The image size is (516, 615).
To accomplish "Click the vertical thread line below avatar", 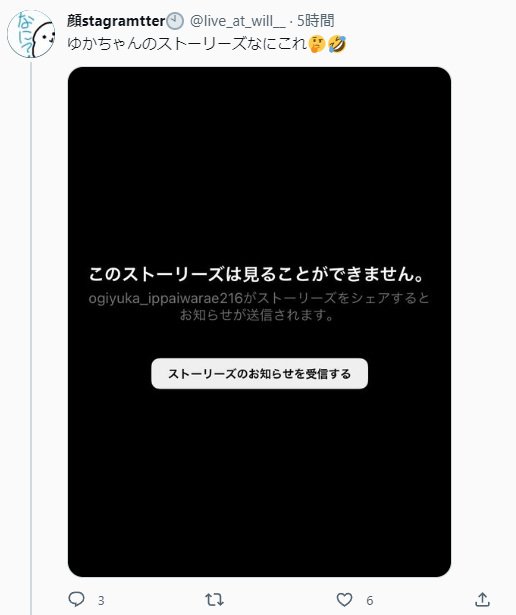I will click(31, 337).
